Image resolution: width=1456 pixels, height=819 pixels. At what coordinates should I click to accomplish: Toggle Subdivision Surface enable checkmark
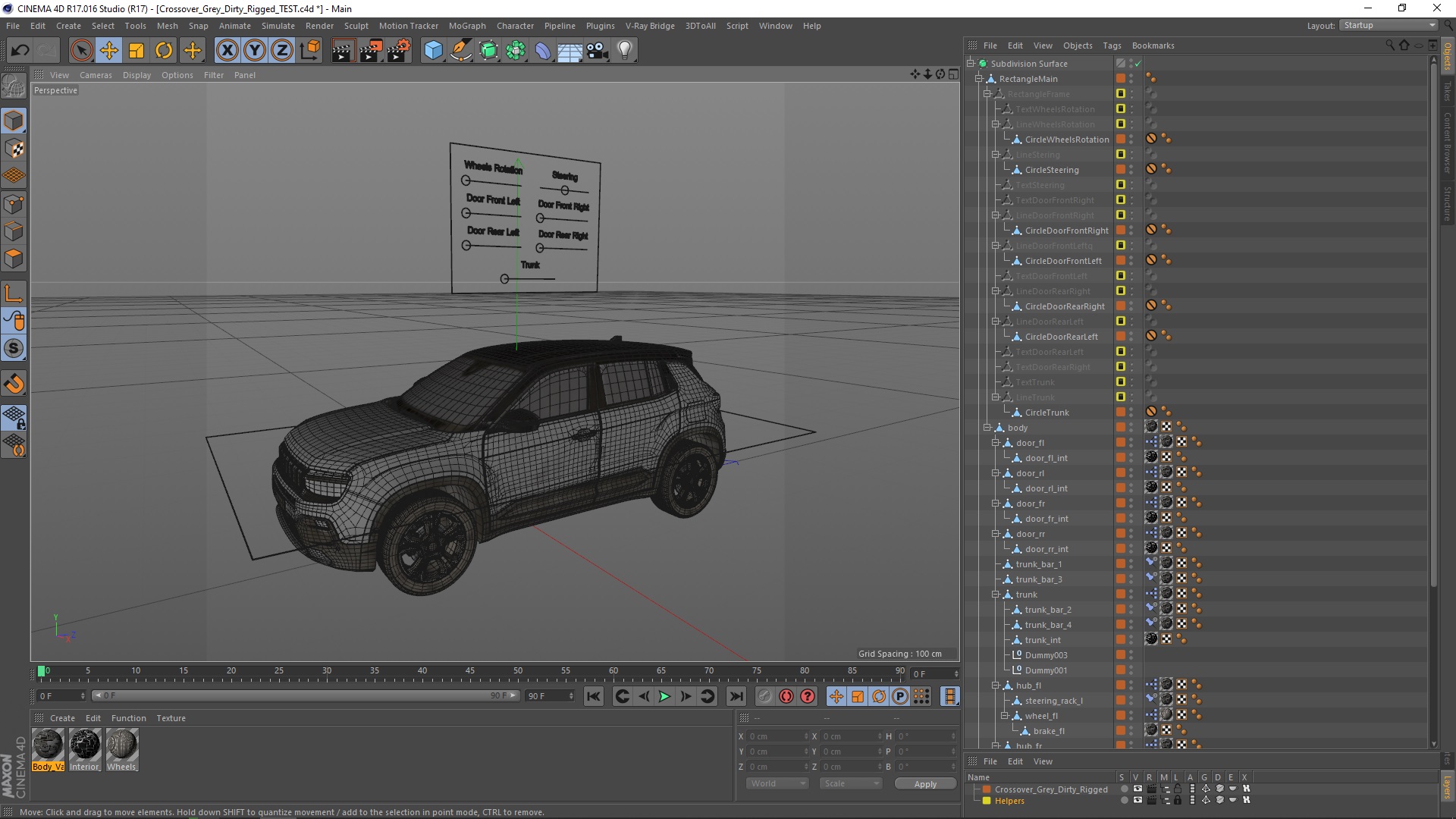point(1137,64)
